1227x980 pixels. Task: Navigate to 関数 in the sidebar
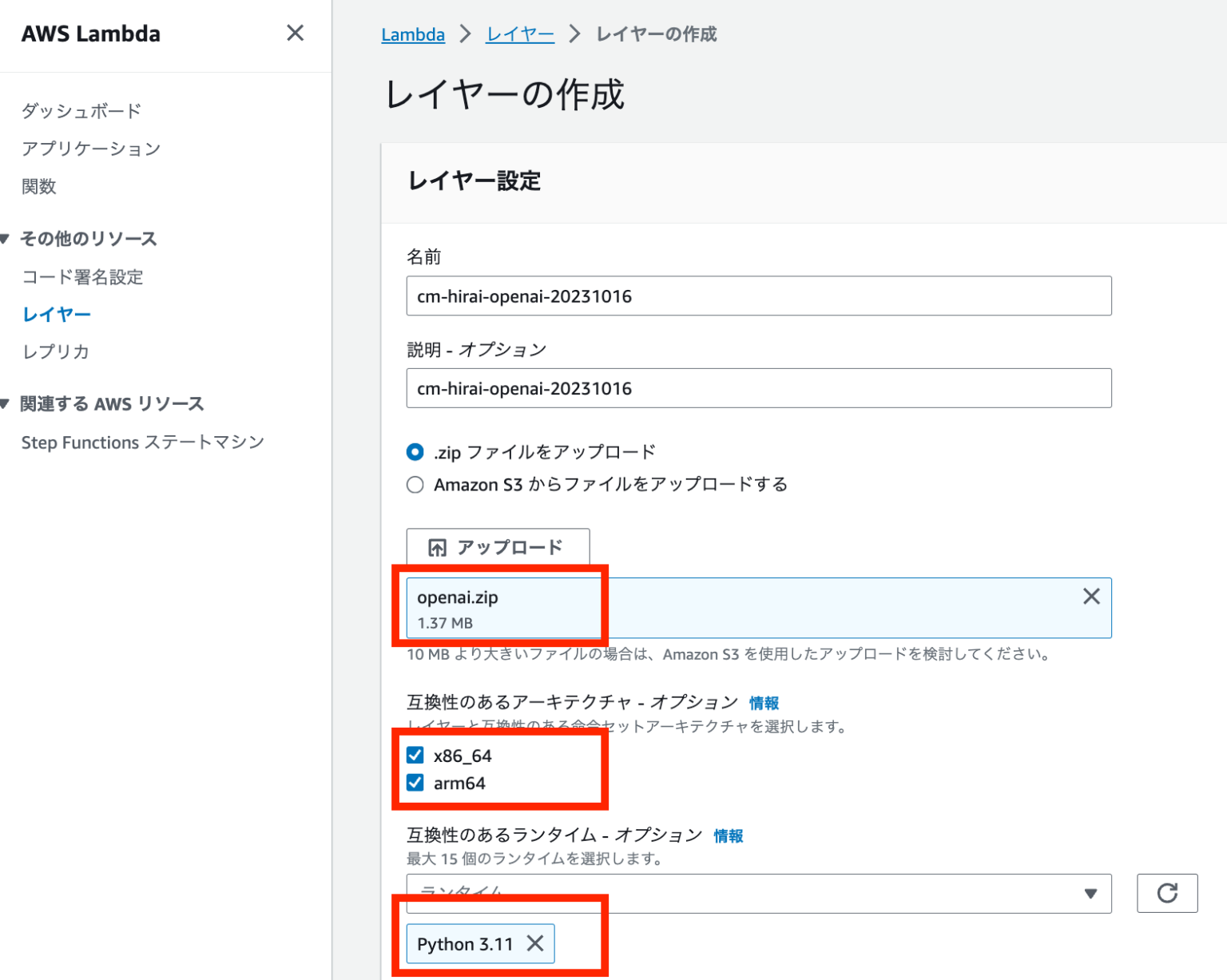pos(38,186)
